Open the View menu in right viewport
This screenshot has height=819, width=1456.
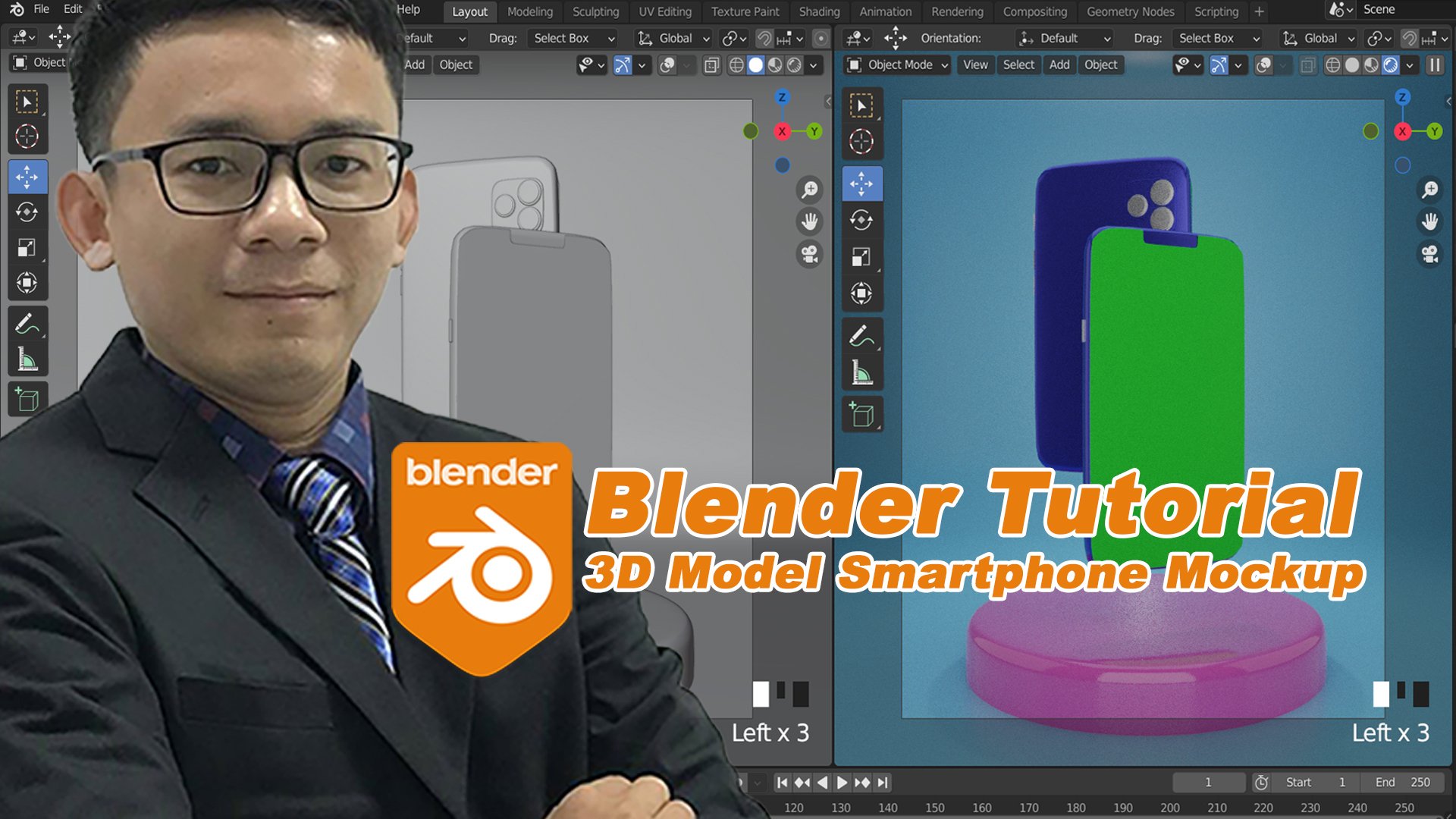tap(975, 65)
